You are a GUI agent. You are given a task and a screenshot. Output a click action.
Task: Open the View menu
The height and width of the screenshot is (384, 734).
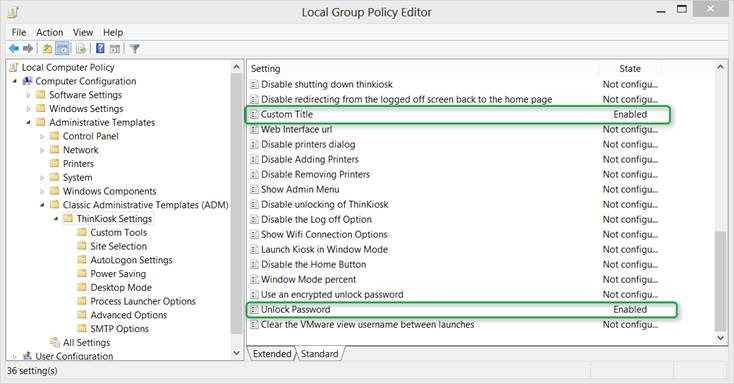click(x=83, y=32)
